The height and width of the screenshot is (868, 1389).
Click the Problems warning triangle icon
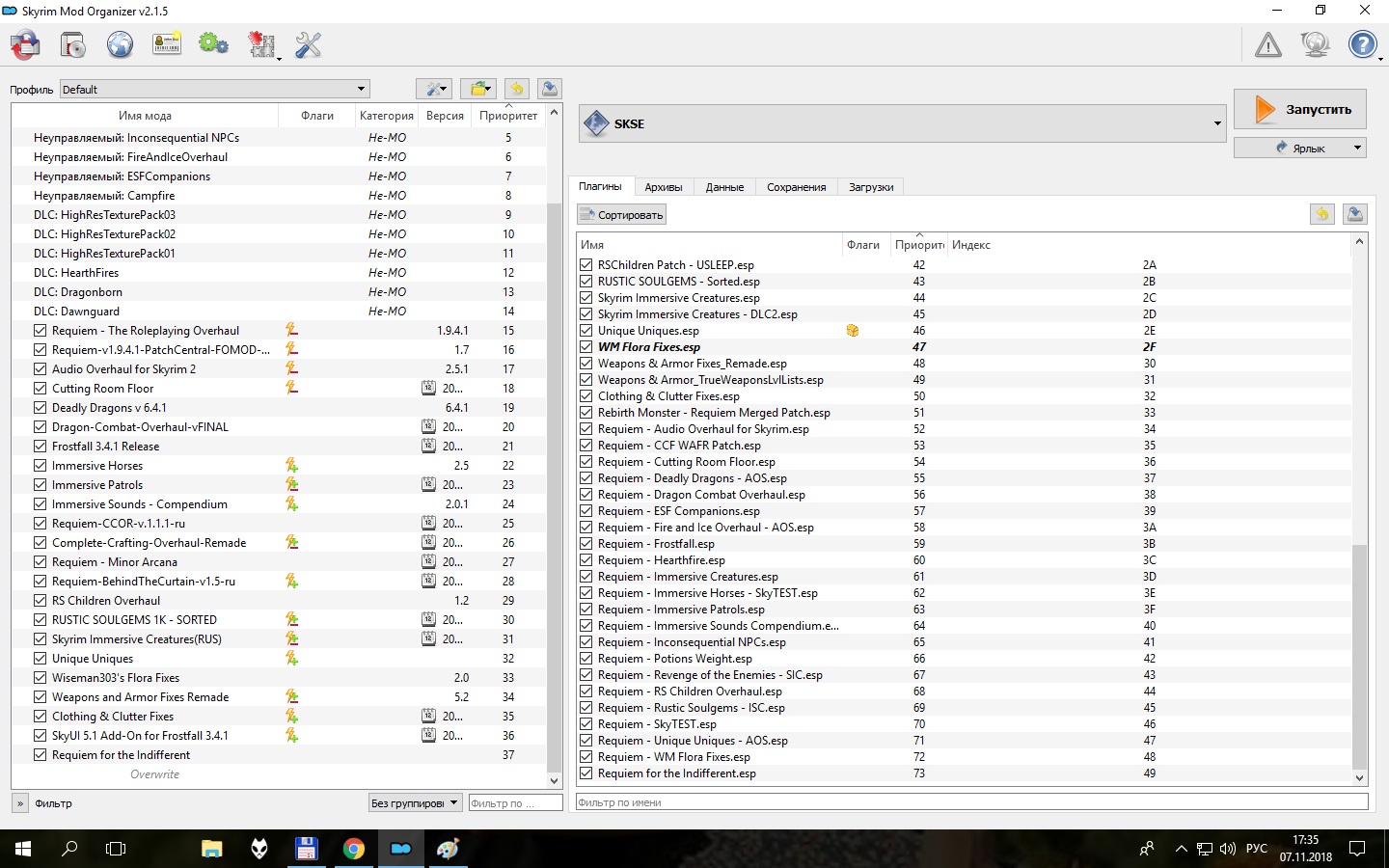(1268, 44)
